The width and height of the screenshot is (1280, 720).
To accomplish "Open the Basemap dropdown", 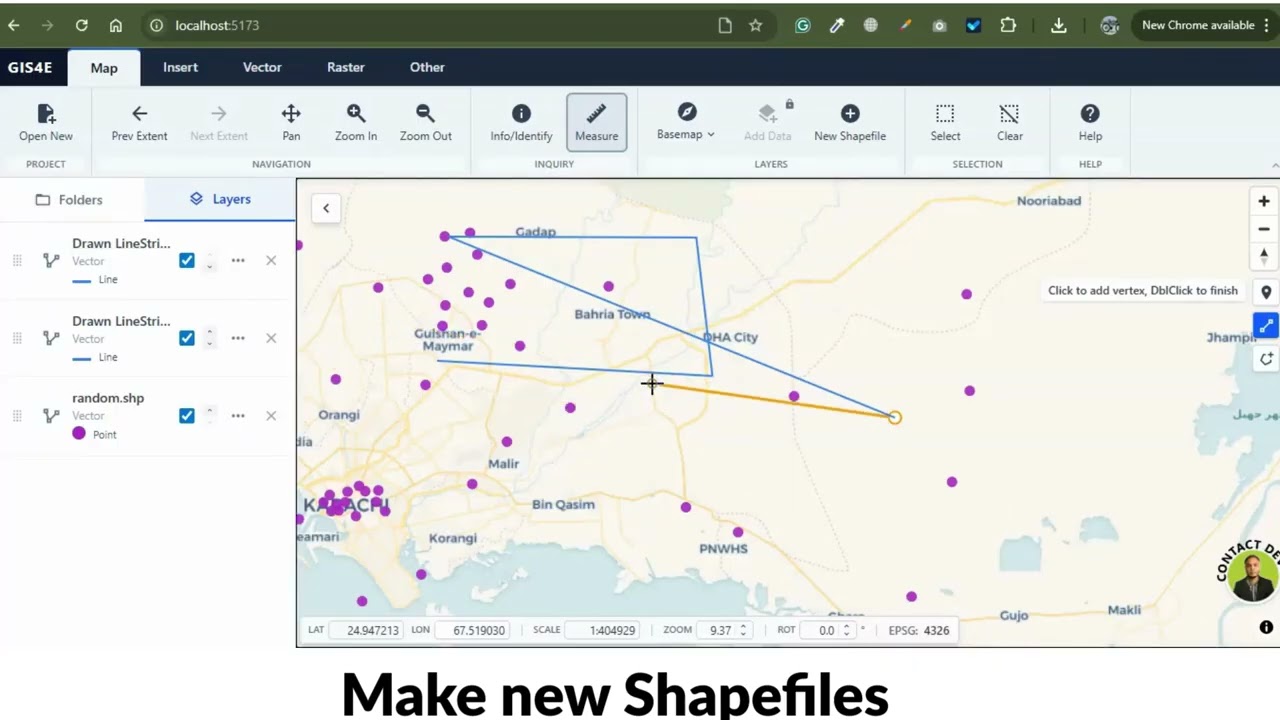I will point(686,123).
